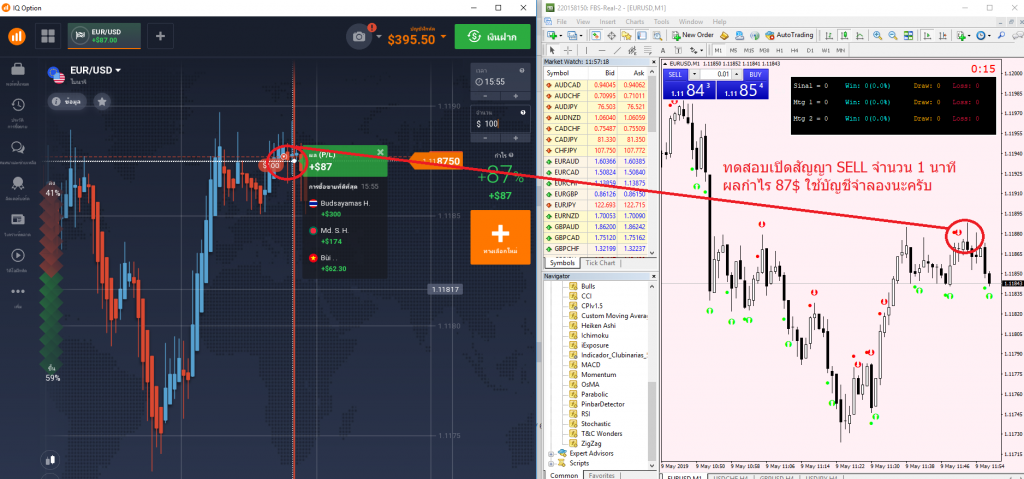The width and height of the screenshot is (1024, 479).
Task: Click the three-dots more icon in IQ Option sidebar
Action: pos(18,291)
